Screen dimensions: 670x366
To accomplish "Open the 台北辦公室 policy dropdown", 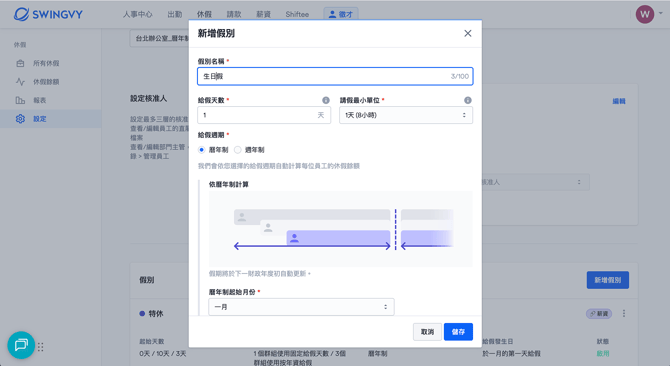I will click(x=159, y=38).
